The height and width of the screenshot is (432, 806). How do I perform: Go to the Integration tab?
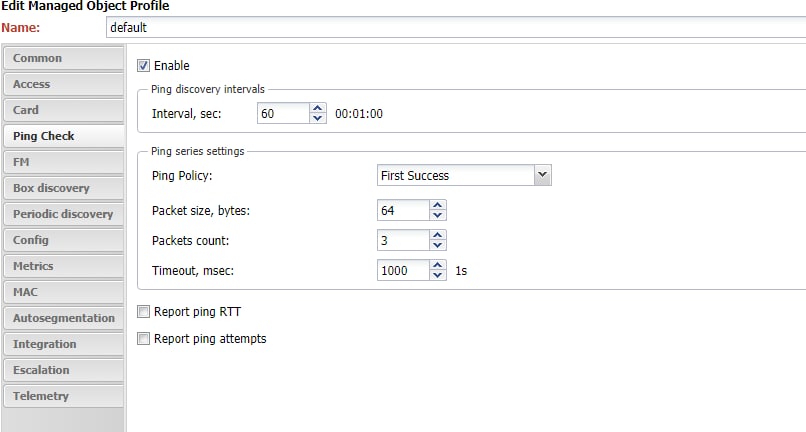click(x=63, y=344)
